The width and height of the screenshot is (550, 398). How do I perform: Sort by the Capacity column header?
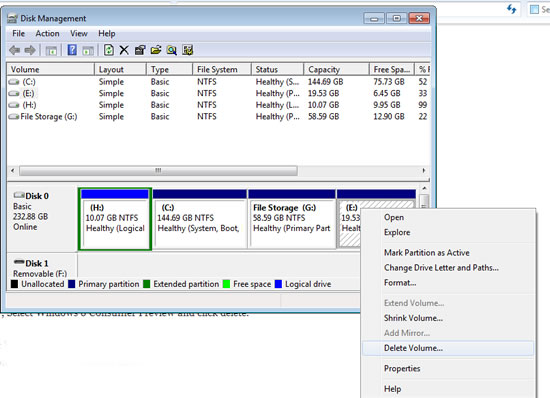click(336, 69)
